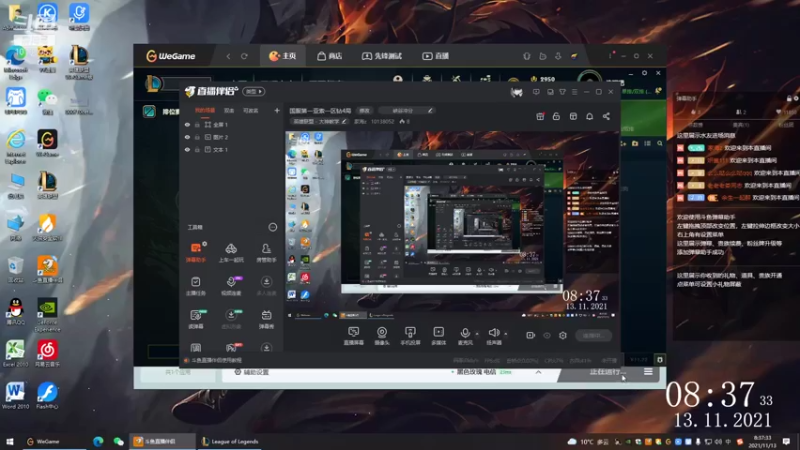The width and height of the screenshot is (800, 450).
Task: Click the message icon in streaming title bar
Action: point(536,92)
